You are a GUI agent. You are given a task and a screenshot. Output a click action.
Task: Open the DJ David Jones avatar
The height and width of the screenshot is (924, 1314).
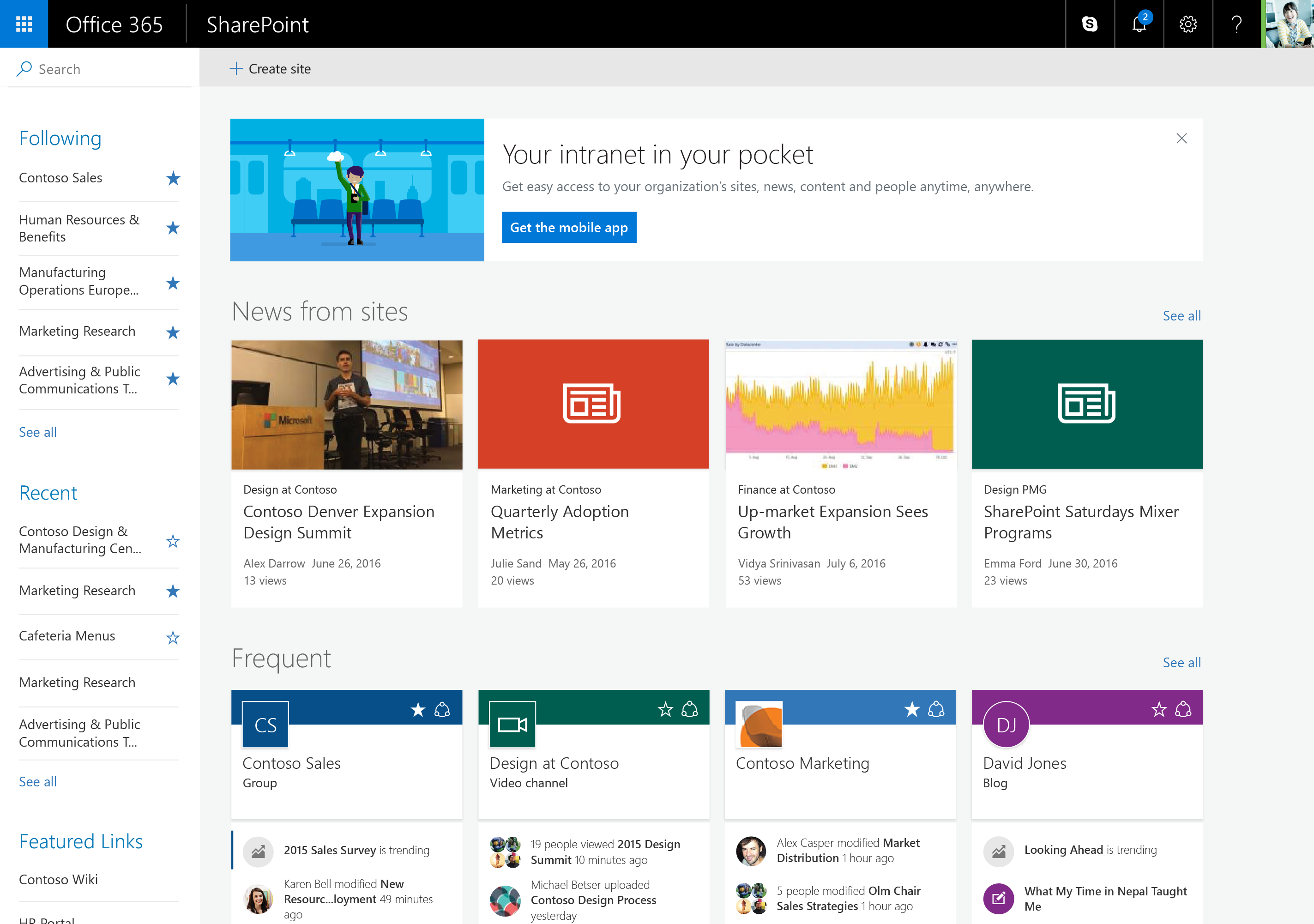point(1006,724)
